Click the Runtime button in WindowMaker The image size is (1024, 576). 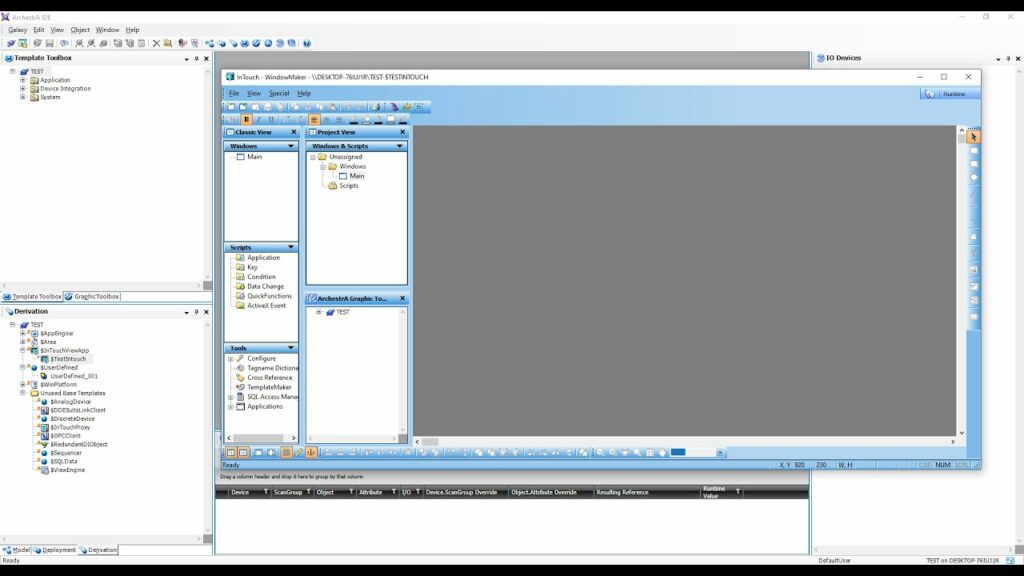(948, 93)
